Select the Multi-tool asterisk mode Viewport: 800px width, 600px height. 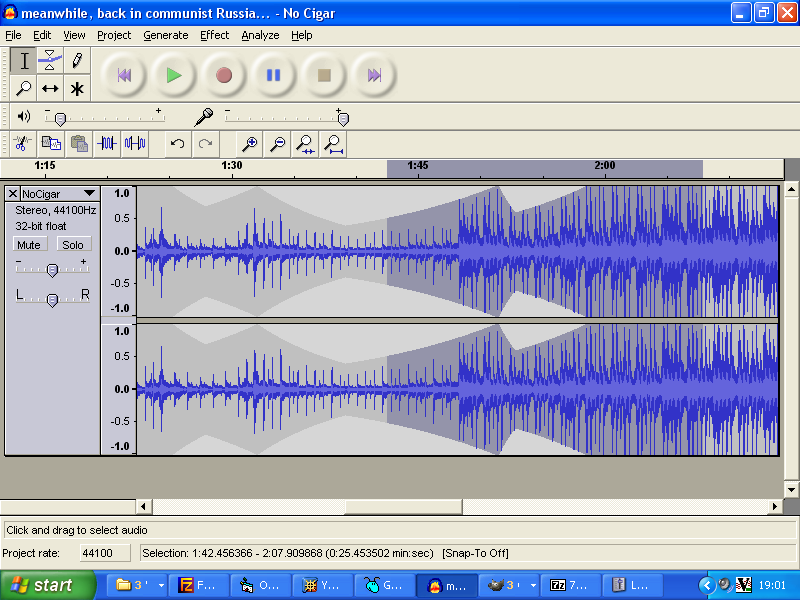click(77, 89)
